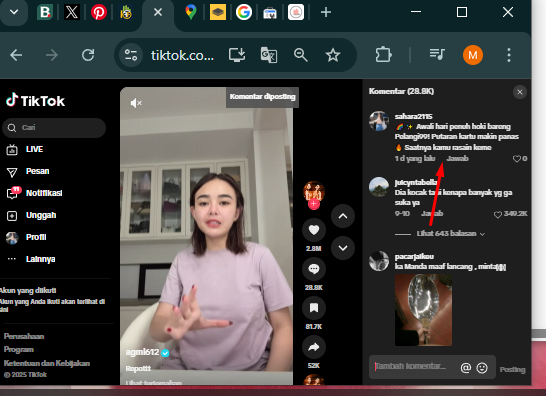546x396 pixels.
Task: Go to previous video with up chevron
Action: 343,216
